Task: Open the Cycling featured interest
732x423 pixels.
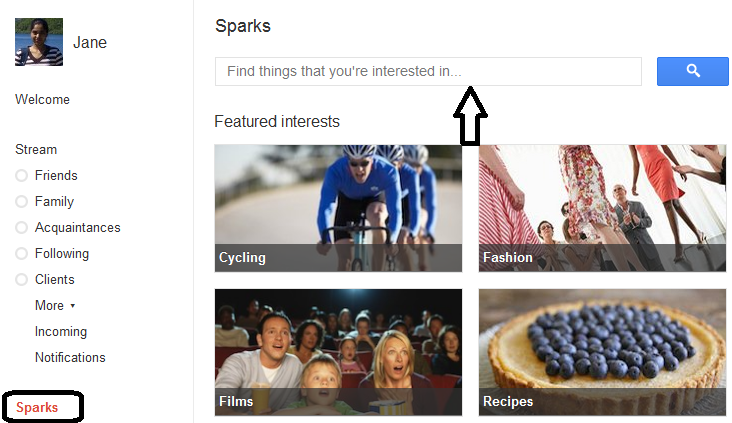Action: [x=338, y=208]
